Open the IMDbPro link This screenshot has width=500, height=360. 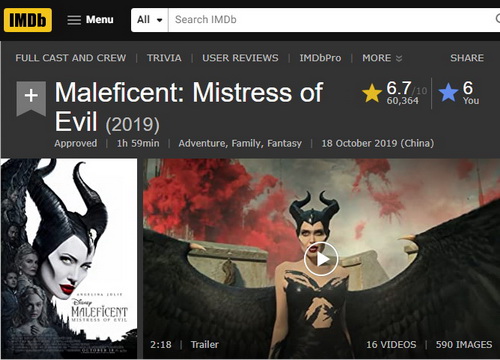320,58
